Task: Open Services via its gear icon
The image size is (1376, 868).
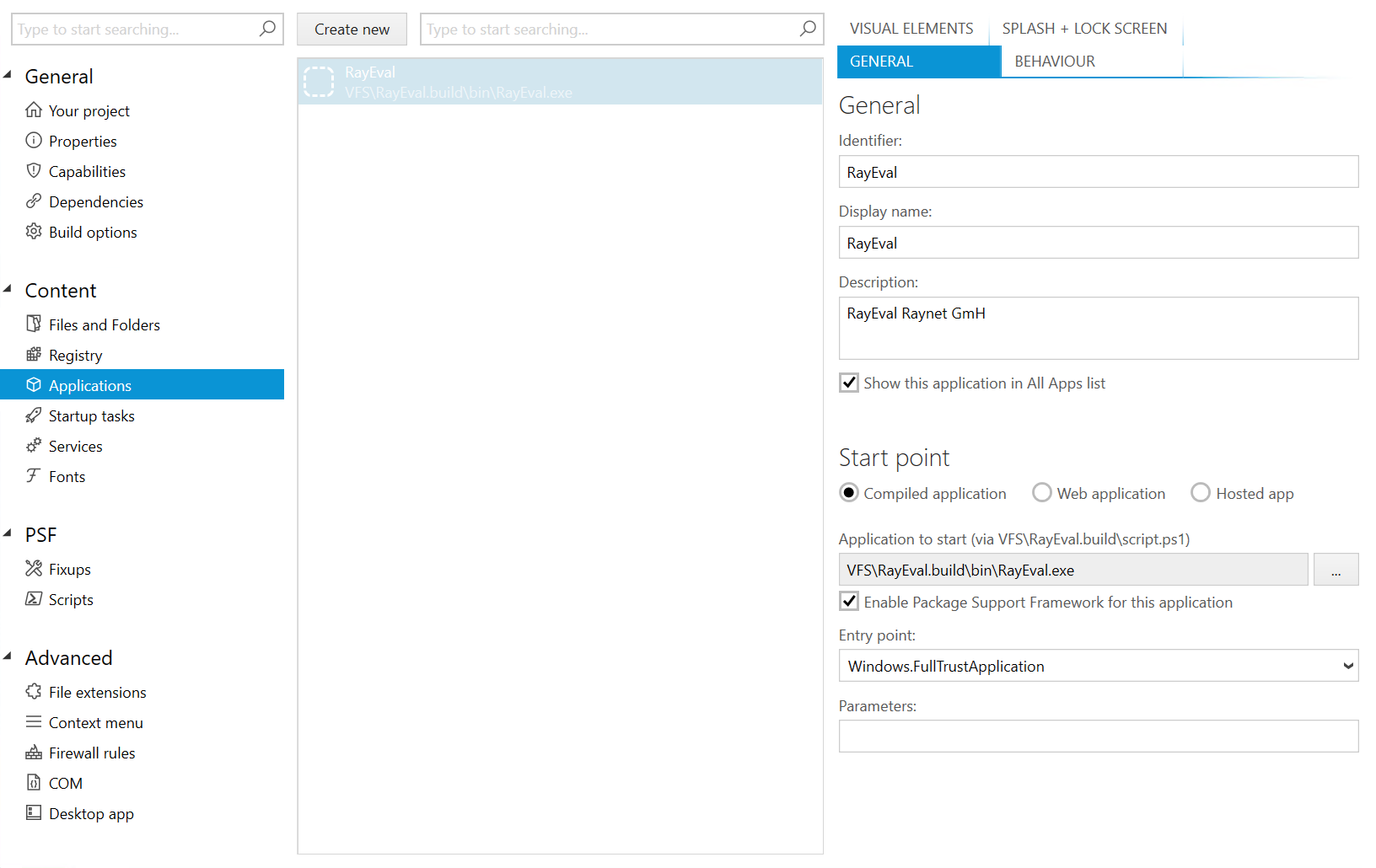Action: click(33, 445)
